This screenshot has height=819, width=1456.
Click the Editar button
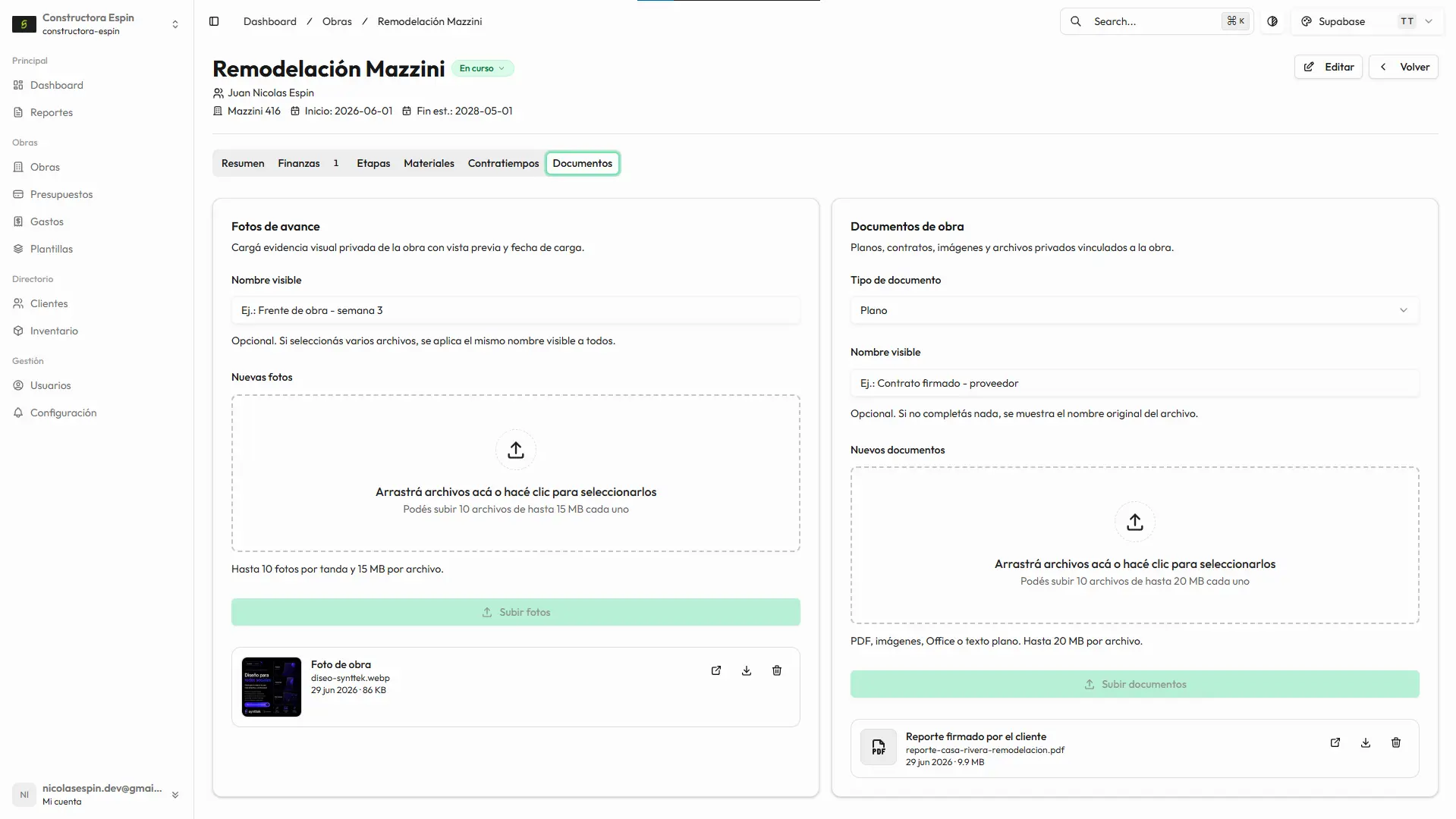pos(1329,67)
